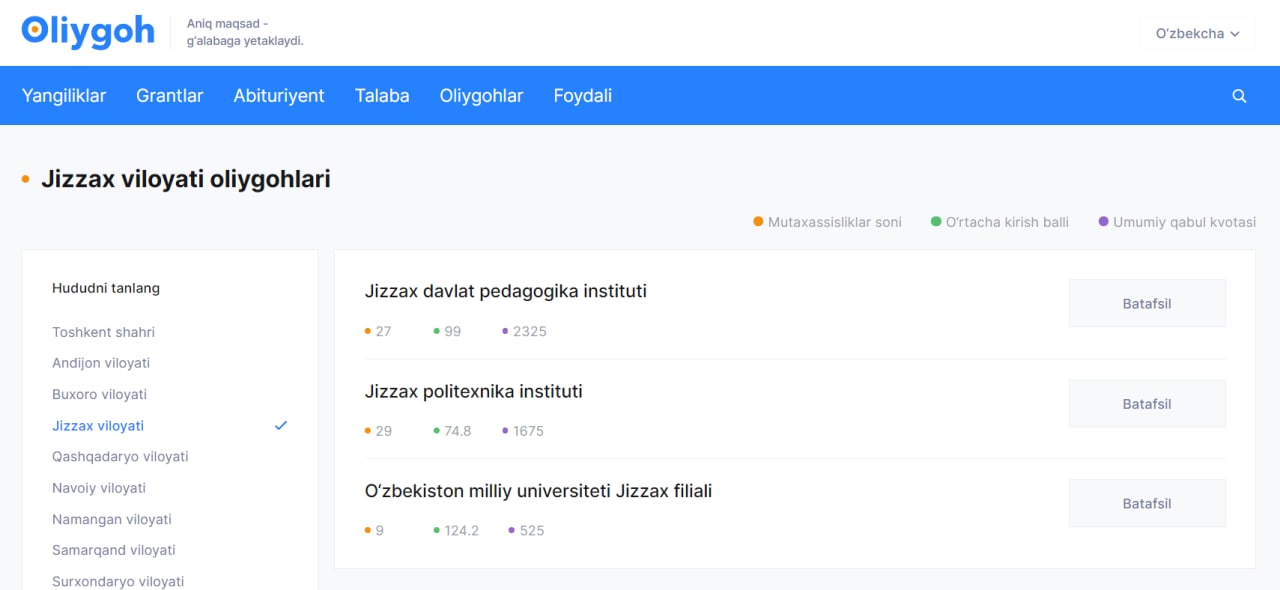Click the Oliygoh logo
Image resolution: width=1280 pixels, height=590 pixels.
(x=88, y=32)
